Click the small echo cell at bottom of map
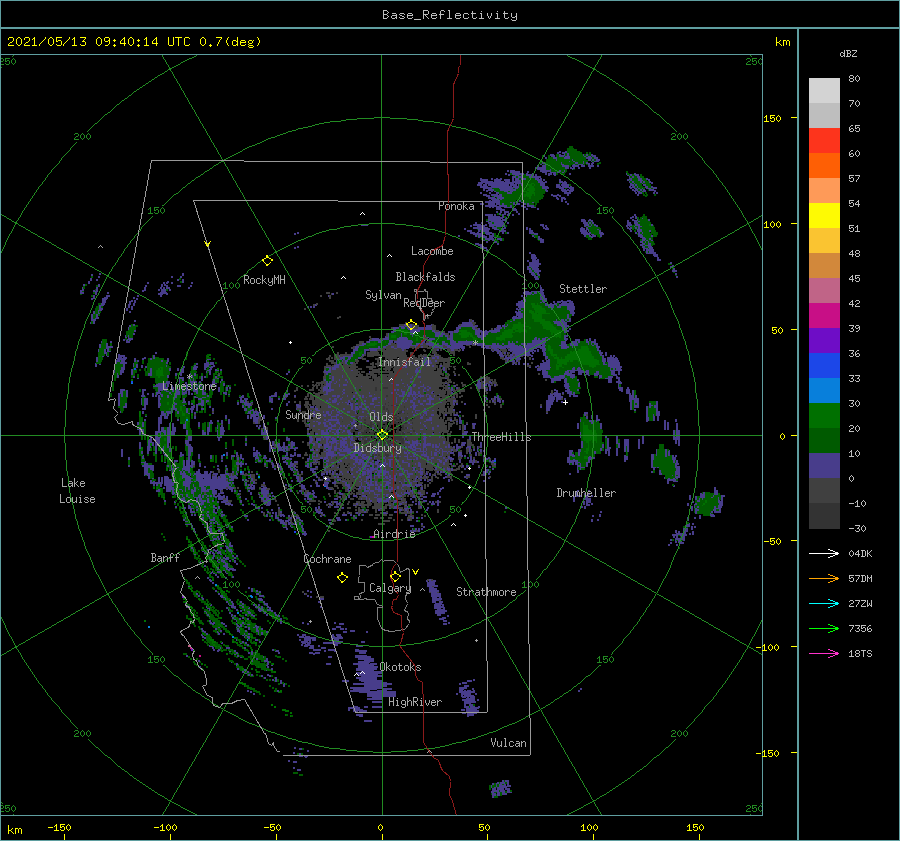Screen dimensions: 900x841 click(501, 788)
